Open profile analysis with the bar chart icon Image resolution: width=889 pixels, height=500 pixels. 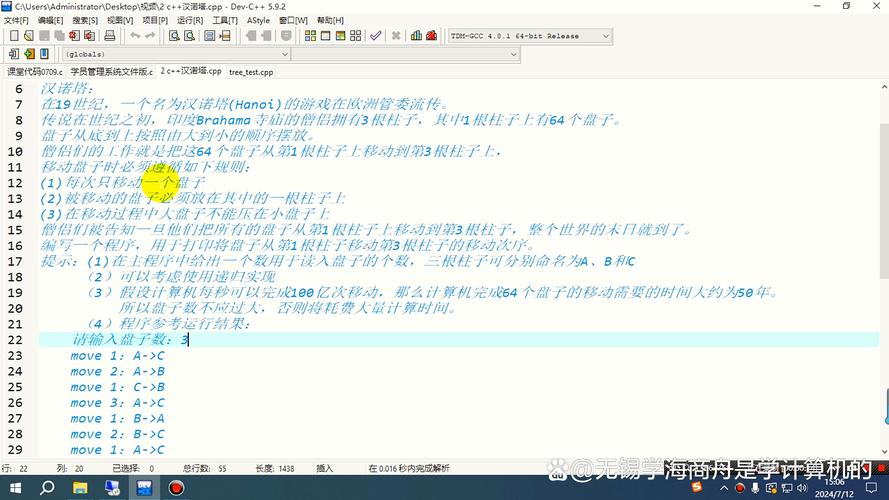(x=416, y=36)
